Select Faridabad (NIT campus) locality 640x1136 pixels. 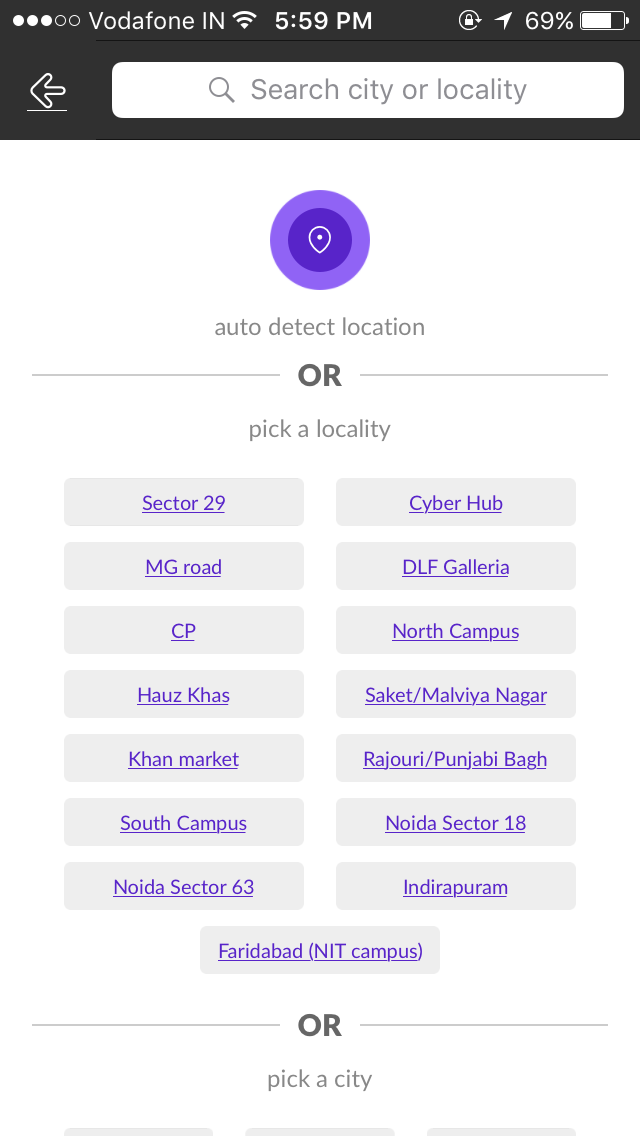point(320,951)
